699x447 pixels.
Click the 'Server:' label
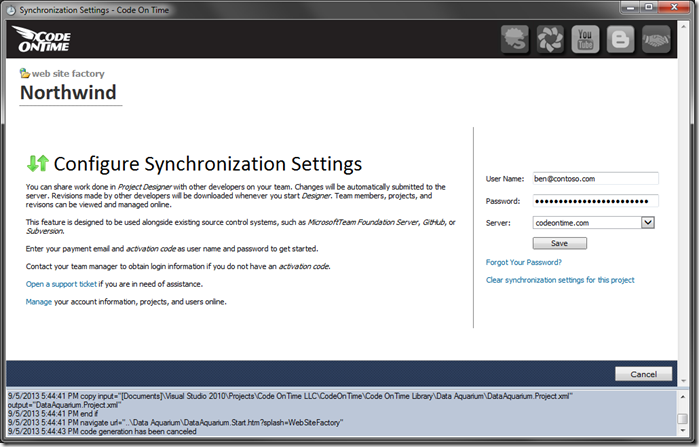point(498,223)
